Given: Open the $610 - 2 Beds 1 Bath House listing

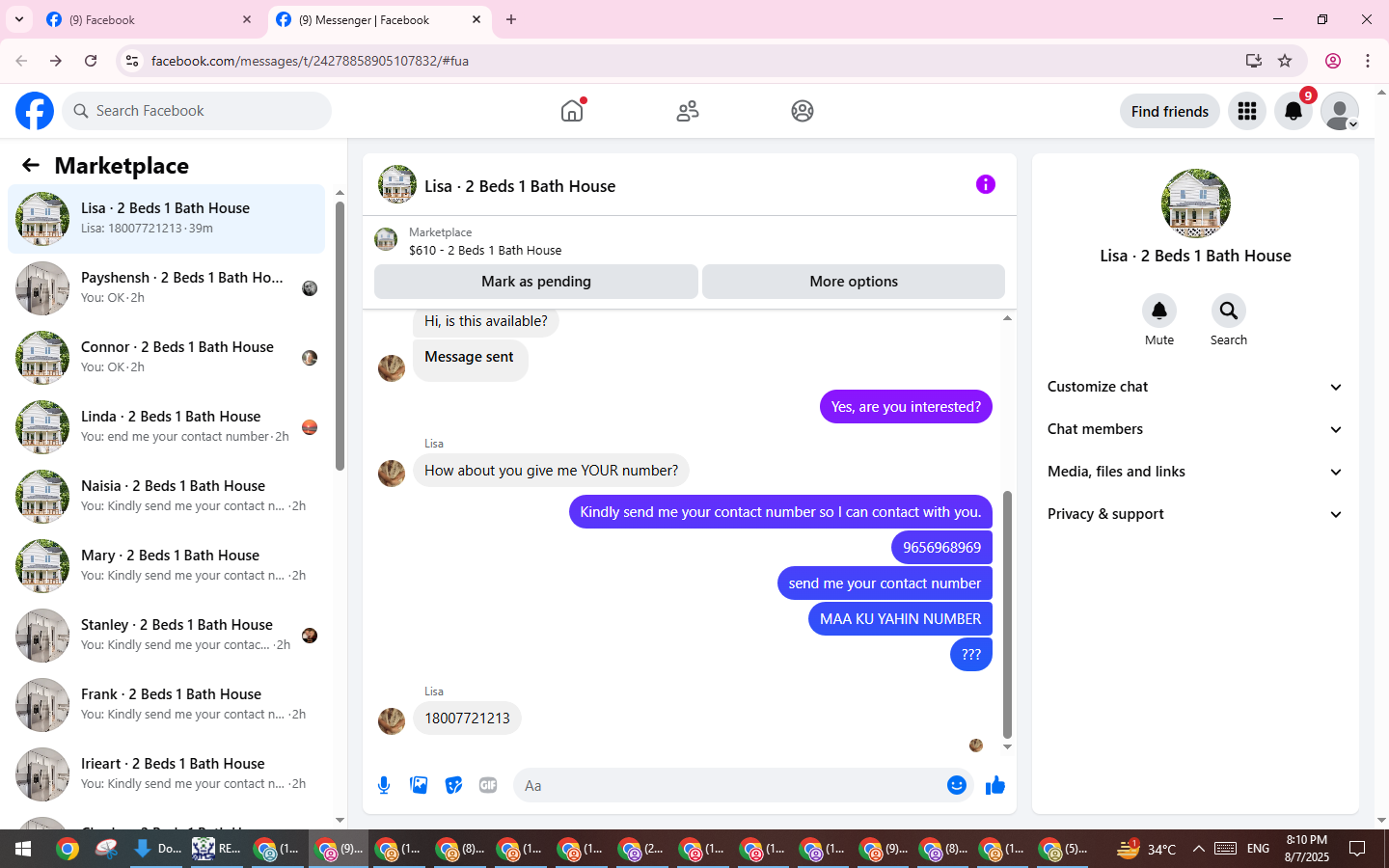Looking at the screenshot, I should point(485,250).
